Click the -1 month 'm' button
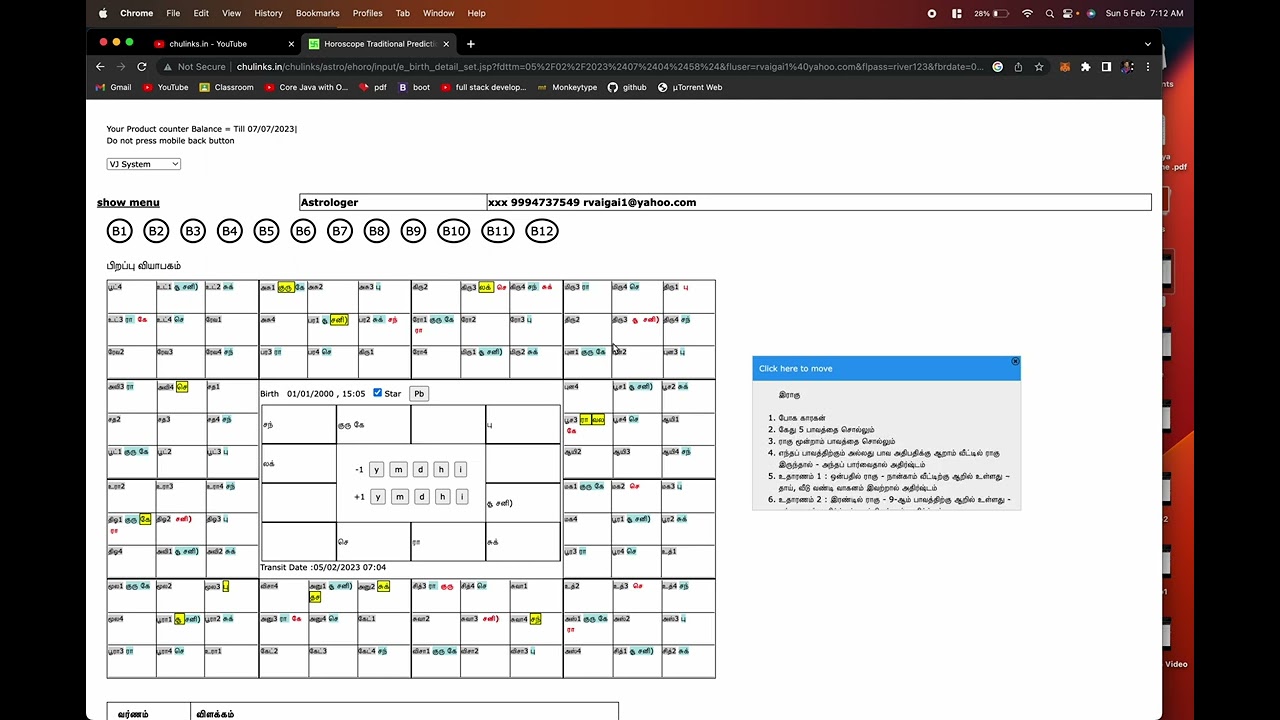Viewport: 1280px width, 720px height. (398, 470)
